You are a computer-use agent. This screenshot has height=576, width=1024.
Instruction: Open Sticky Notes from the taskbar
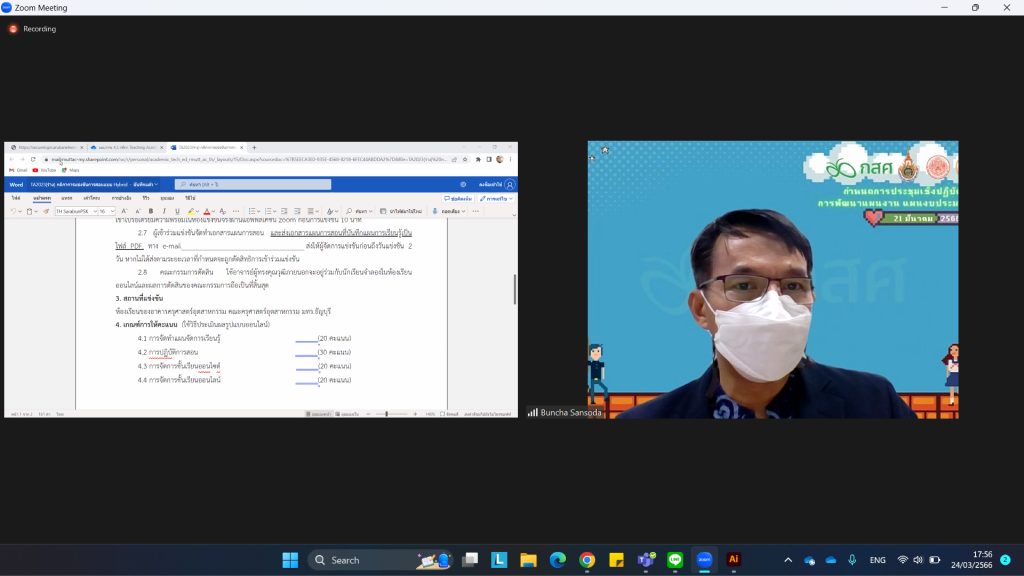(616, 560)
